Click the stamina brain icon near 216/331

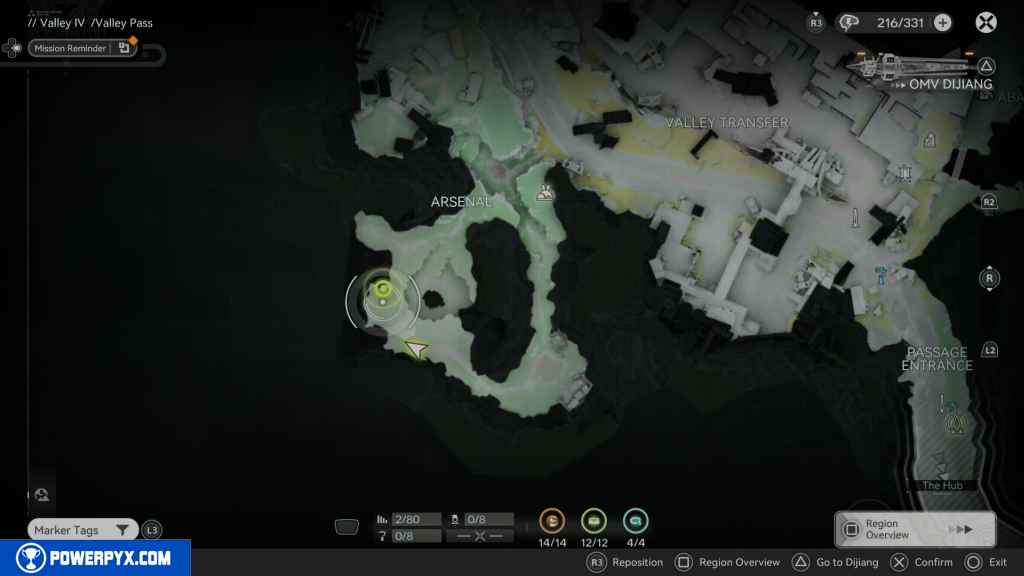(x=850, y=22)
